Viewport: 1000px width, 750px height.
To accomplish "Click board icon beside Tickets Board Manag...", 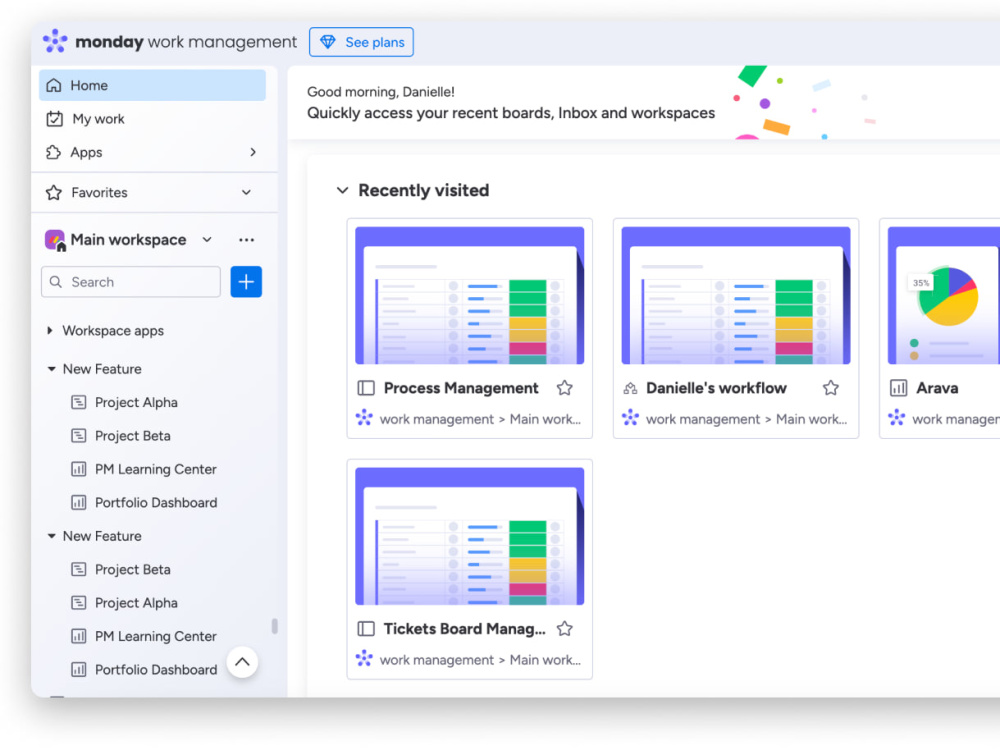I will pyautogui.click(x=366, y=629).
